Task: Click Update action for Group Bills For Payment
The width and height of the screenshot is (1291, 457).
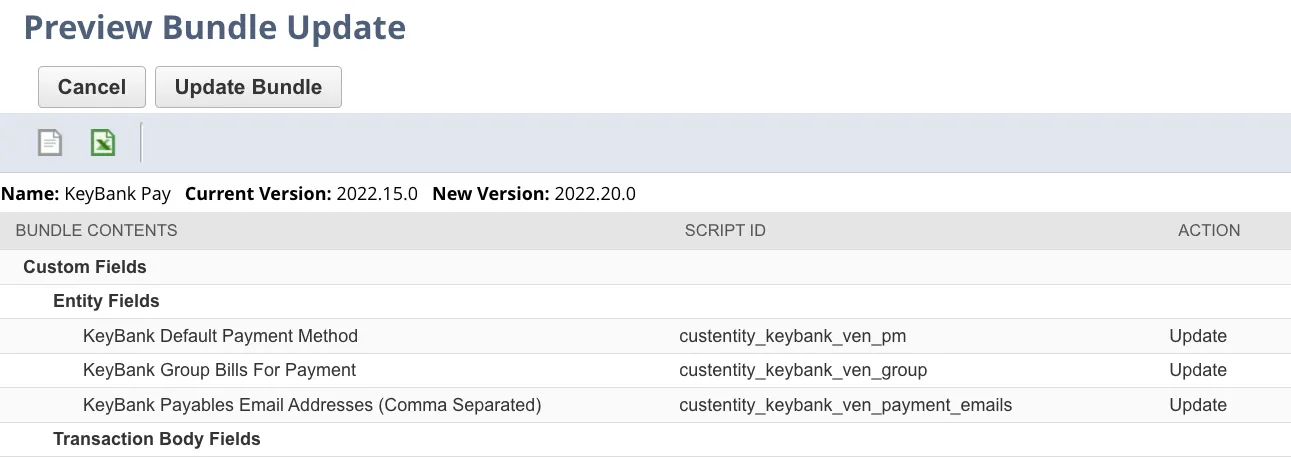Action: click(x=1198, y=370)
